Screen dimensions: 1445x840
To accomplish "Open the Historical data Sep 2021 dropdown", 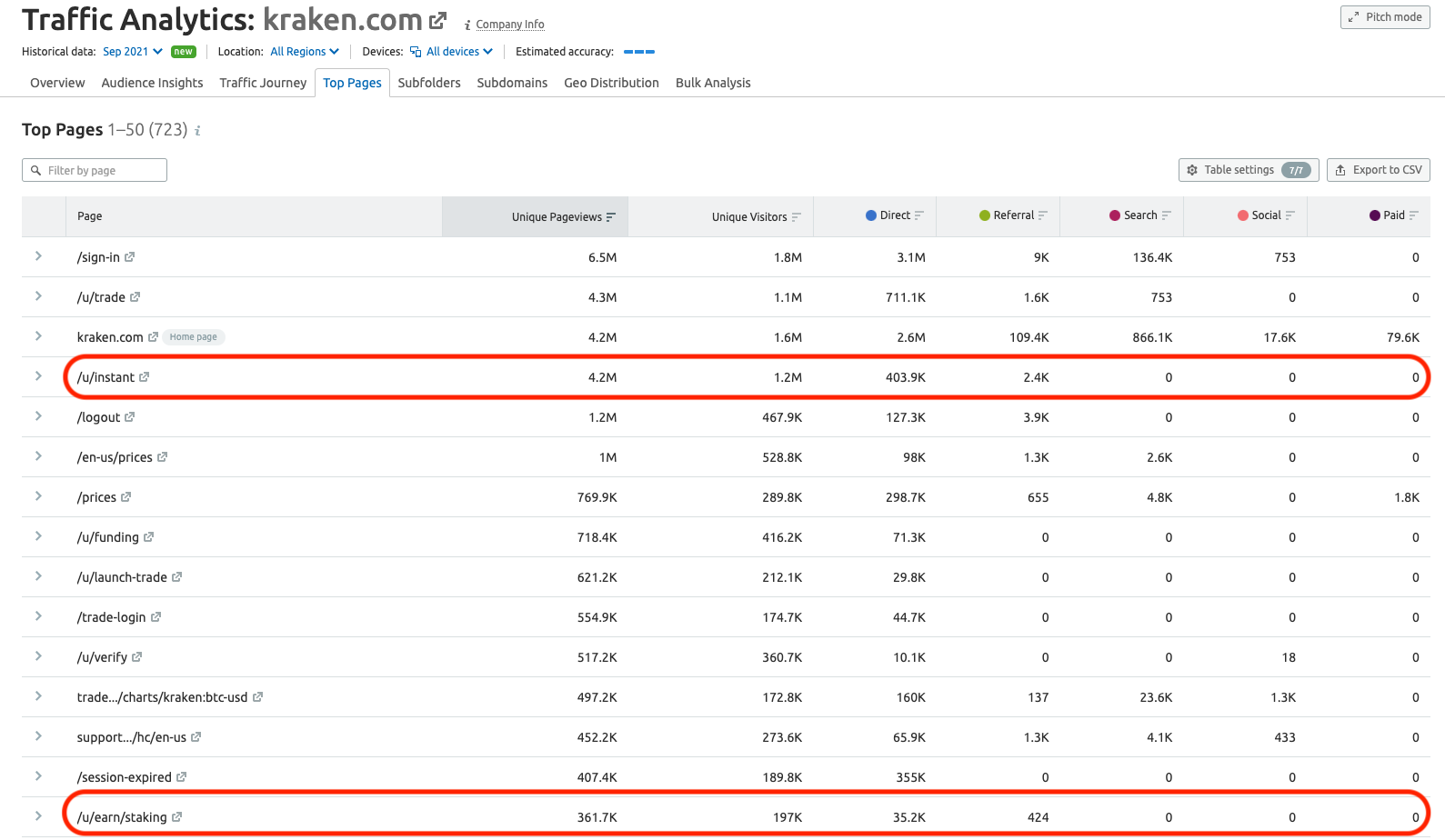I will click(x=133, y=52).
